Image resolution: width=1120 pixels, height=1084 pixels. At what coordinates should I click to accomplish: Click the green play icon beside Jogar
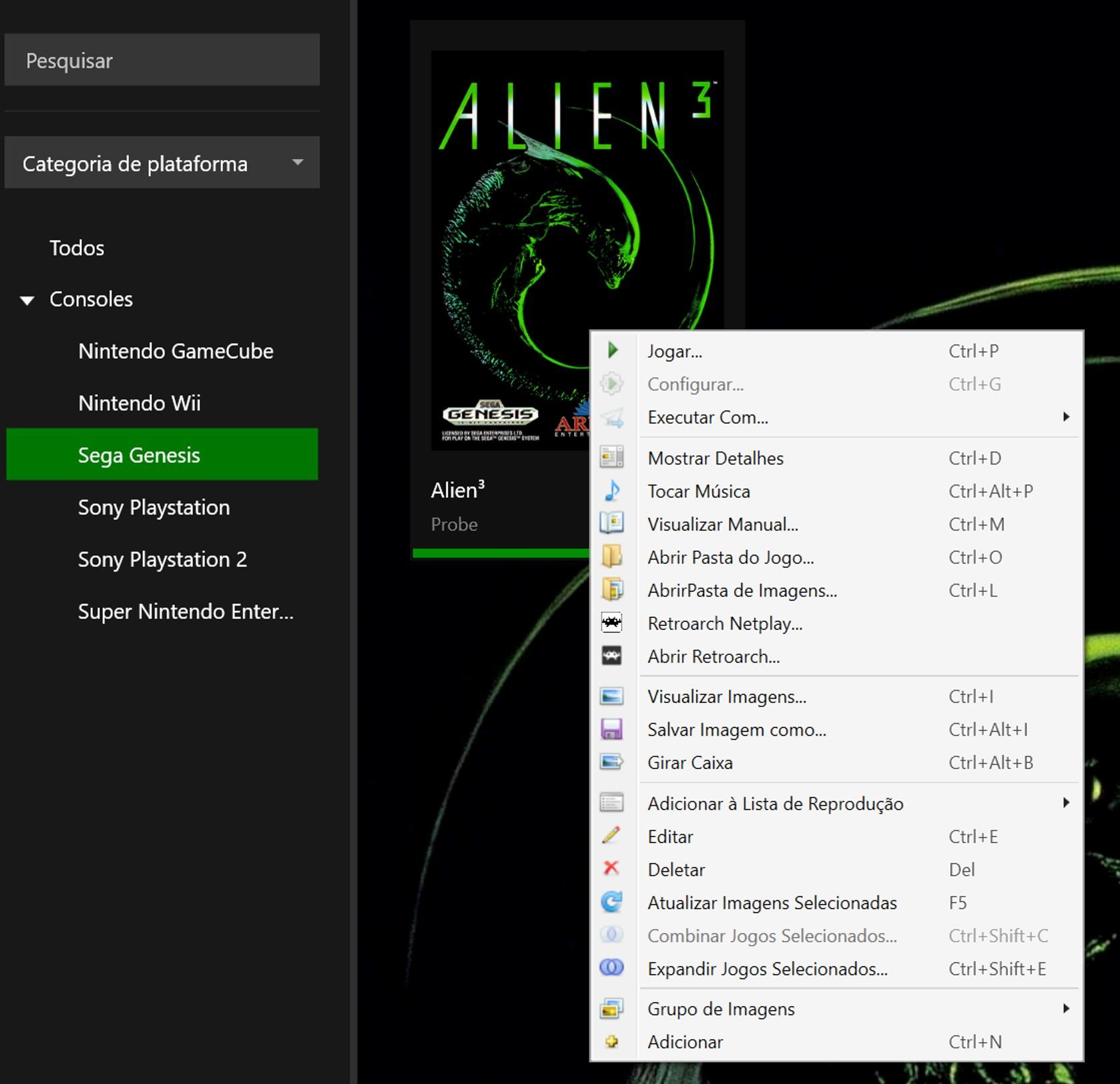point(613,350)
